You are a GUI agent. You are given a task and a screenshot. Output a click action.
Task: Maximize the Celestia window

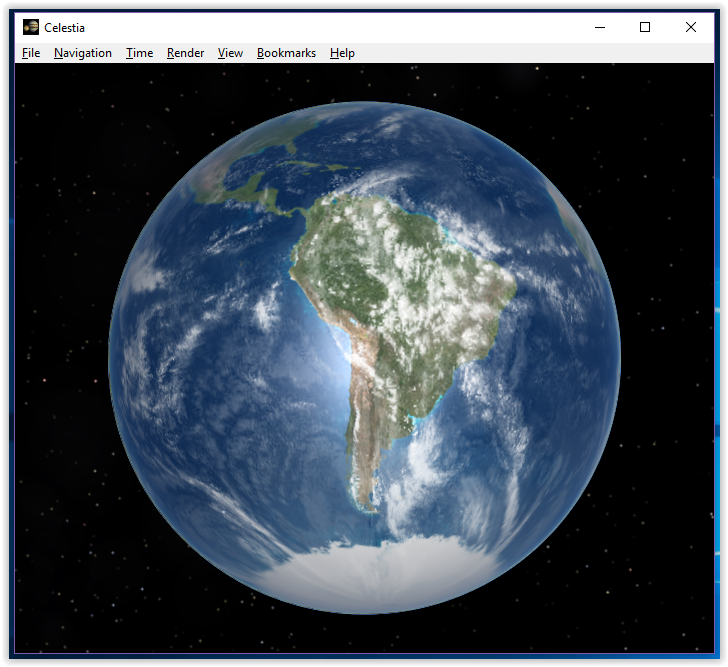coord(645,27)
